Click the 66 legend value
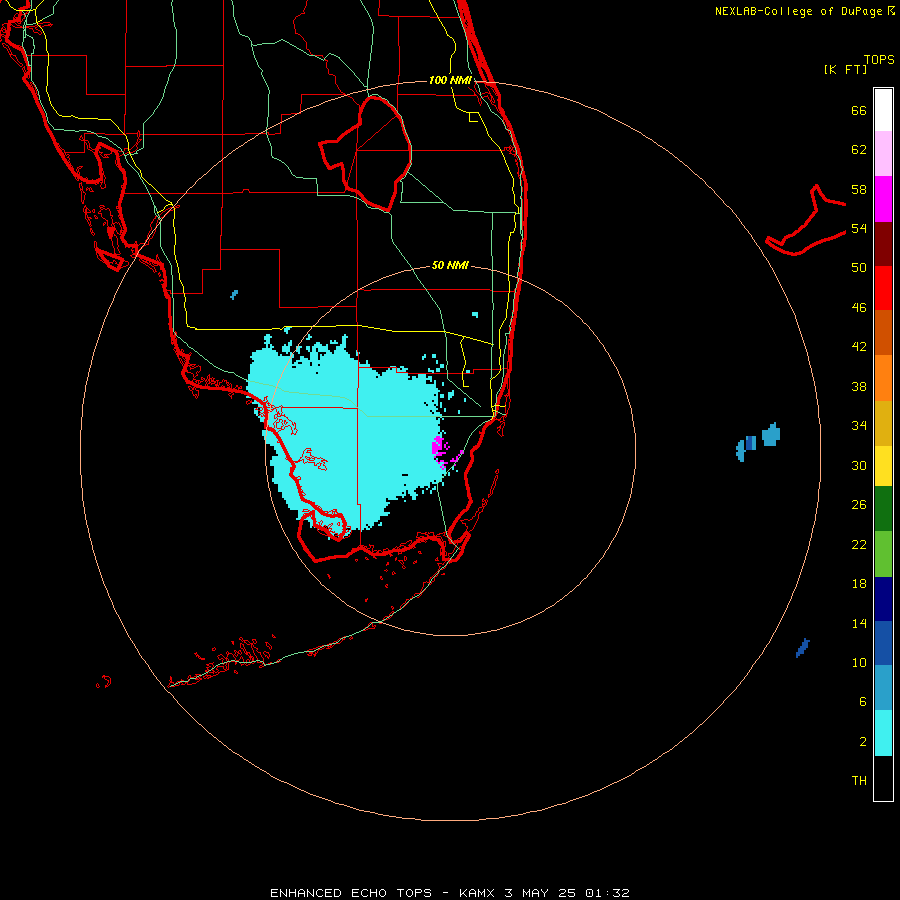This screenshot has width=900, height=900. [x=859, y=110]
